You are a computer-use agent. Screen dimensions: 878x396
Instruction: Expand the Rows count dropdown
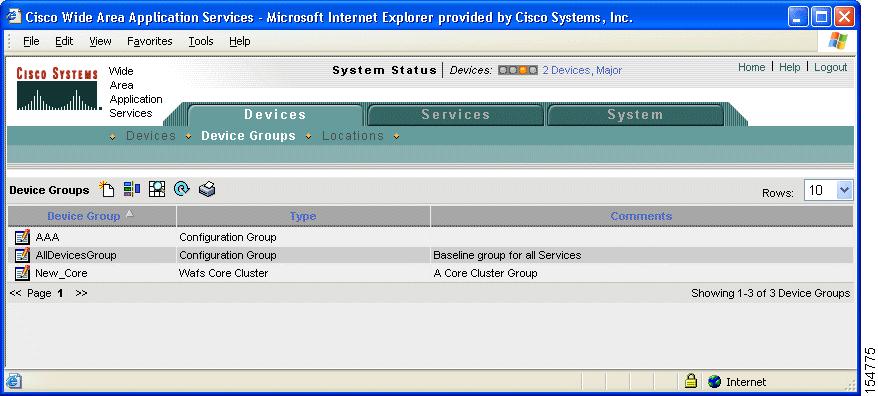[844, 190]
